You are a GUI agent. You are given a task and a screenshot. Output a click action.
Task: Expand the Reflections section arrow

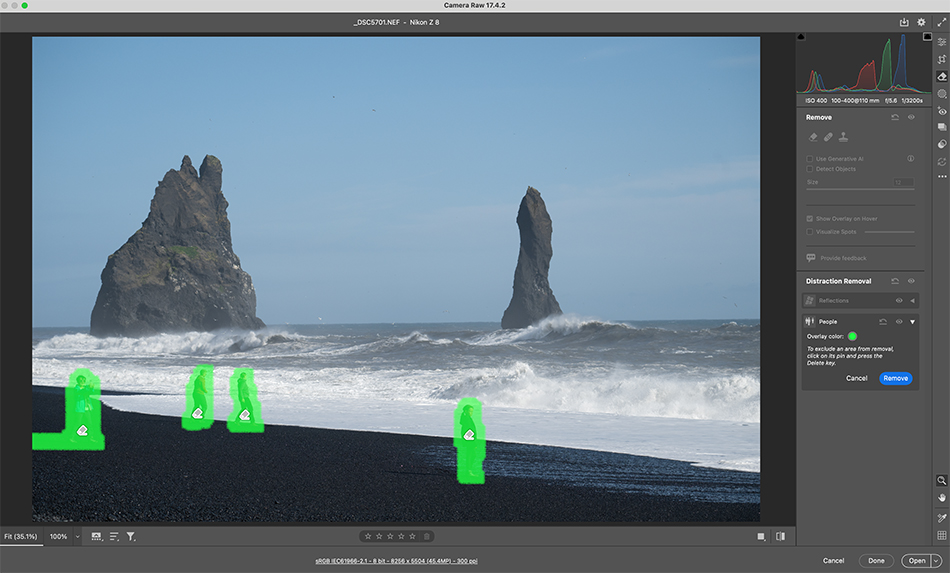pyautogui.click(x=912, y=300)
